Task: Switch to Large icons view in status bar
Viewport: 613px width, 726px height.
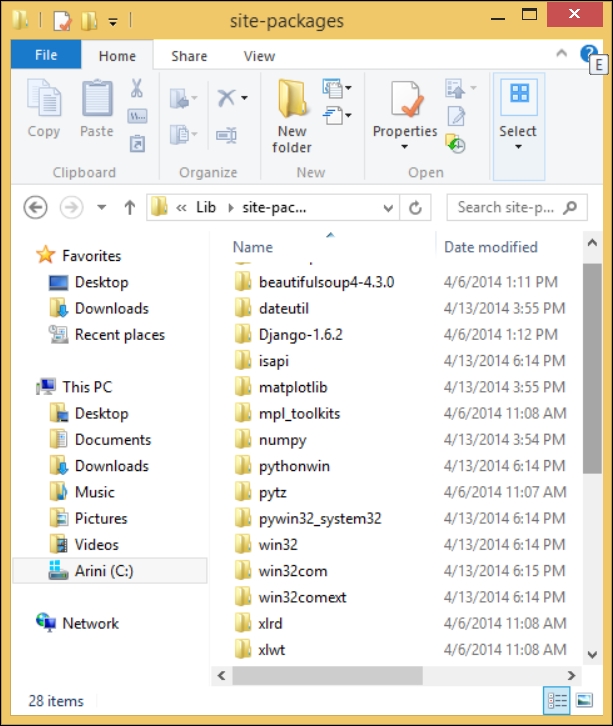Action: 584,701
